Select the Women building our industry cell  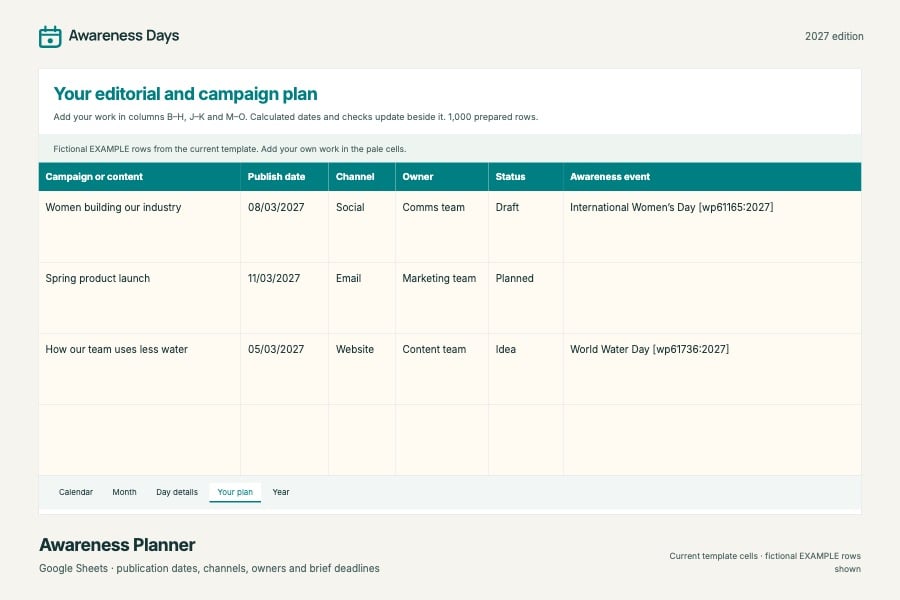point(139,227)
